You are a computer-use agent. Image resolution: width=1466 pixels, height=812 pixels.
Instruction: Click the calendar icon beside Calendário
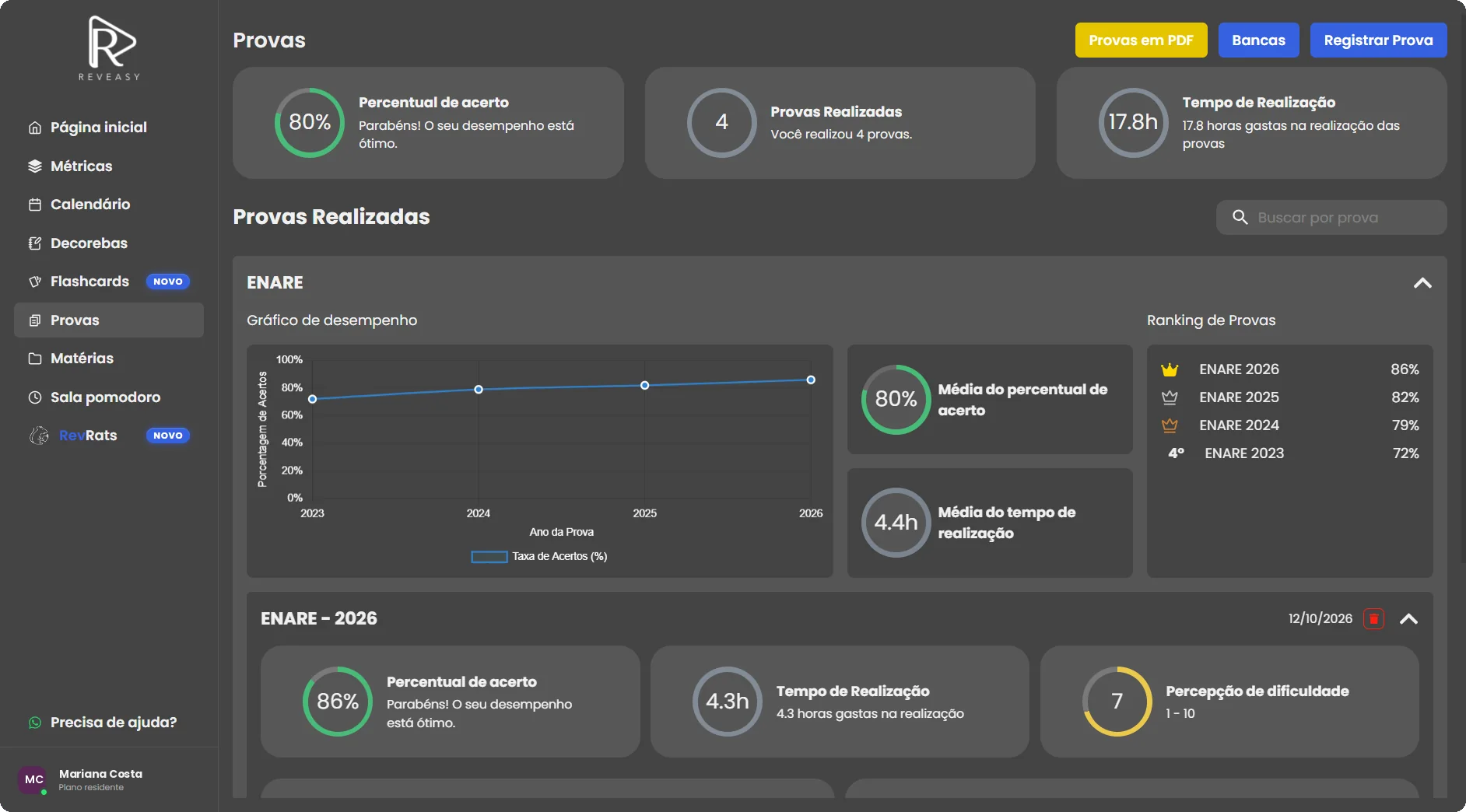35,205
